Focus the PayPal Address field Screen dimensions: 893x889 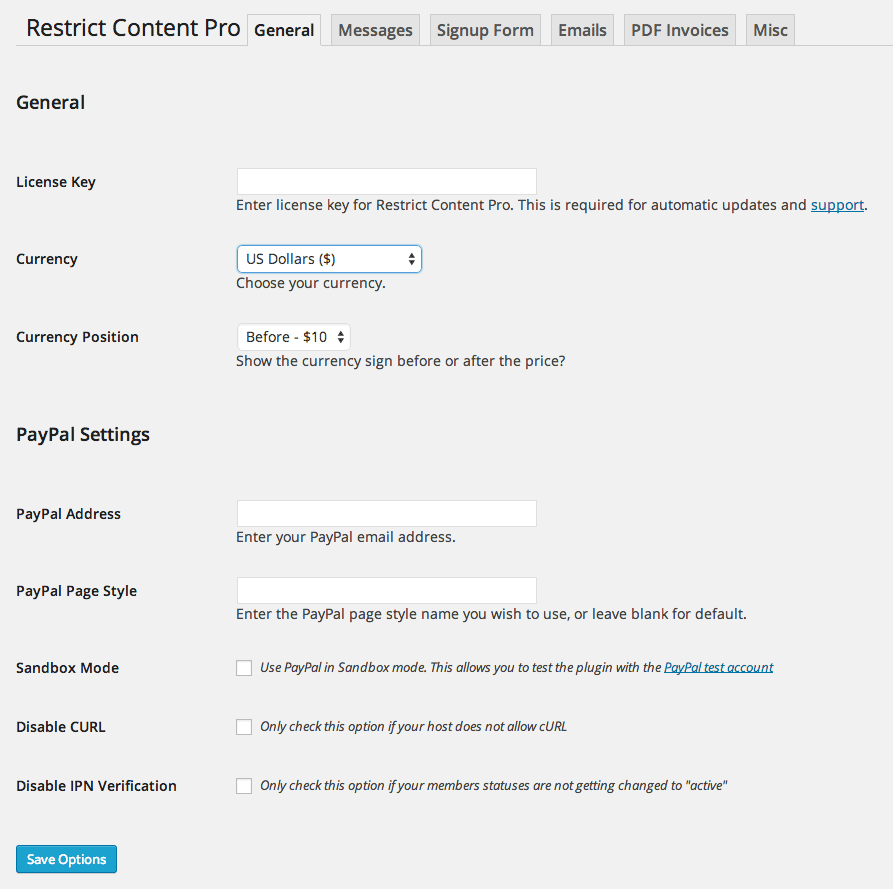tap(387, 514)
